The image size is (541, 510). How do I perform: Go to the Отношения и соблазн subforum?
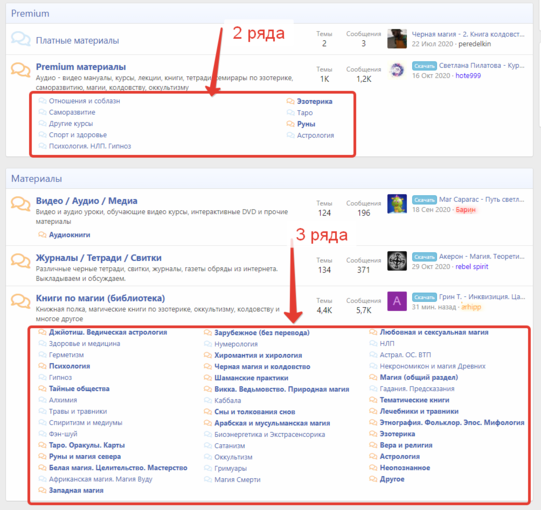[85, 101]
